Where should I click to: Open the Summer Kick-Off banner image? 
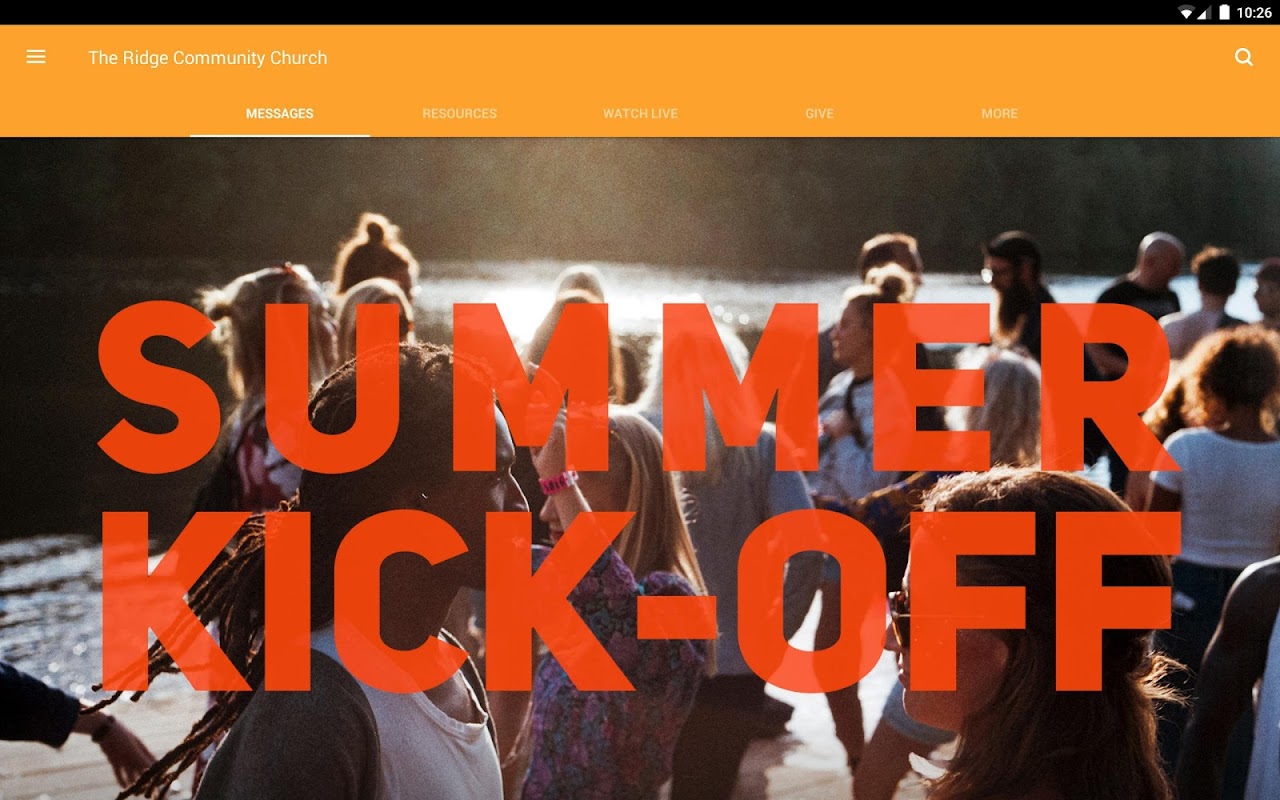640,468
